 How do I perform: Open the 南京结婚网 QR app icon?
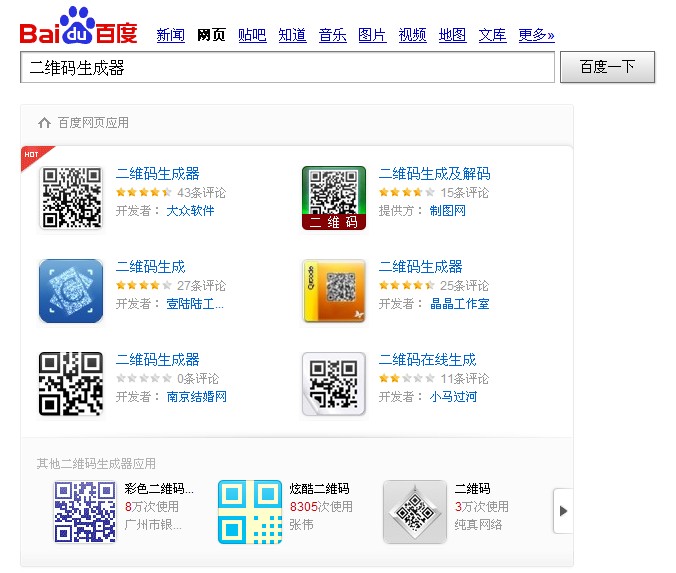tap(71, 384)
